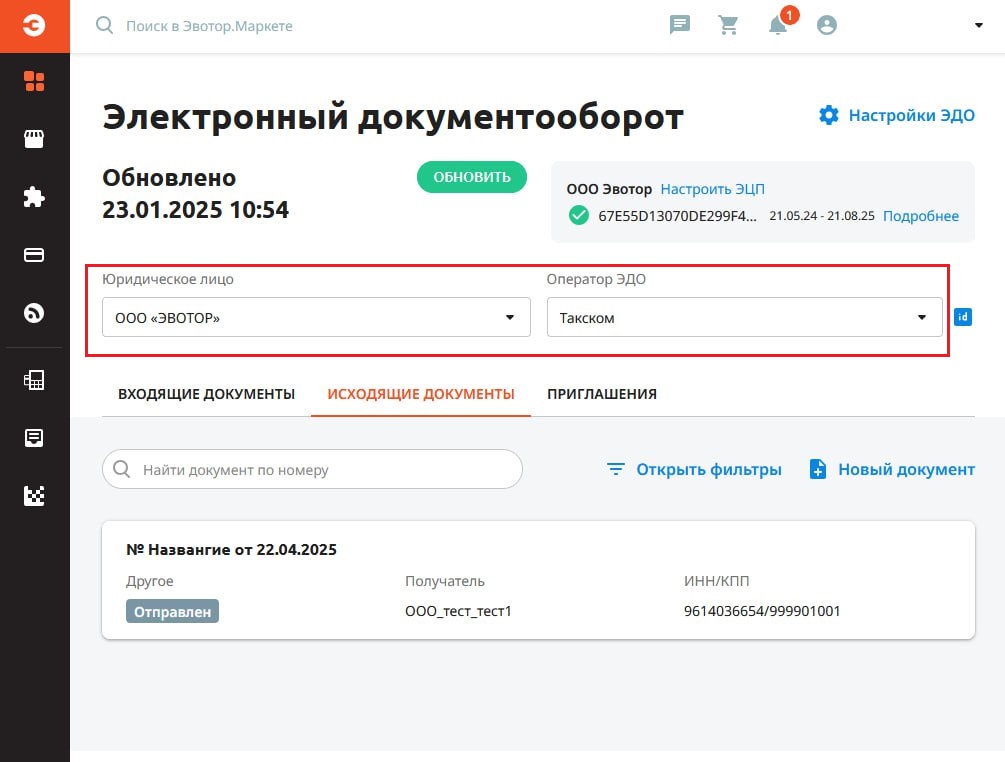Open the circular feed icon in sidebar
This screenshot has width=1005, height=762.
(34, 313)
